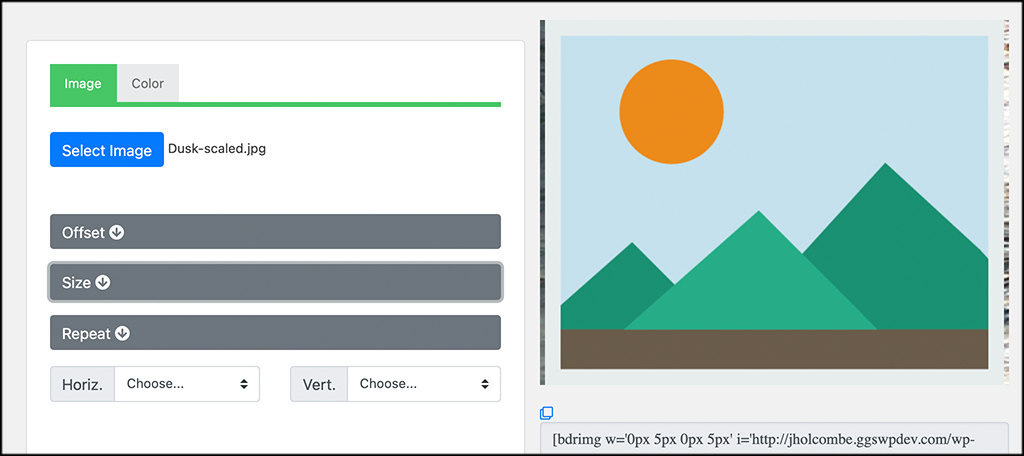Switch to the Color tab
The width and height of the screenshot is (1024, 456).
point(148,84)
